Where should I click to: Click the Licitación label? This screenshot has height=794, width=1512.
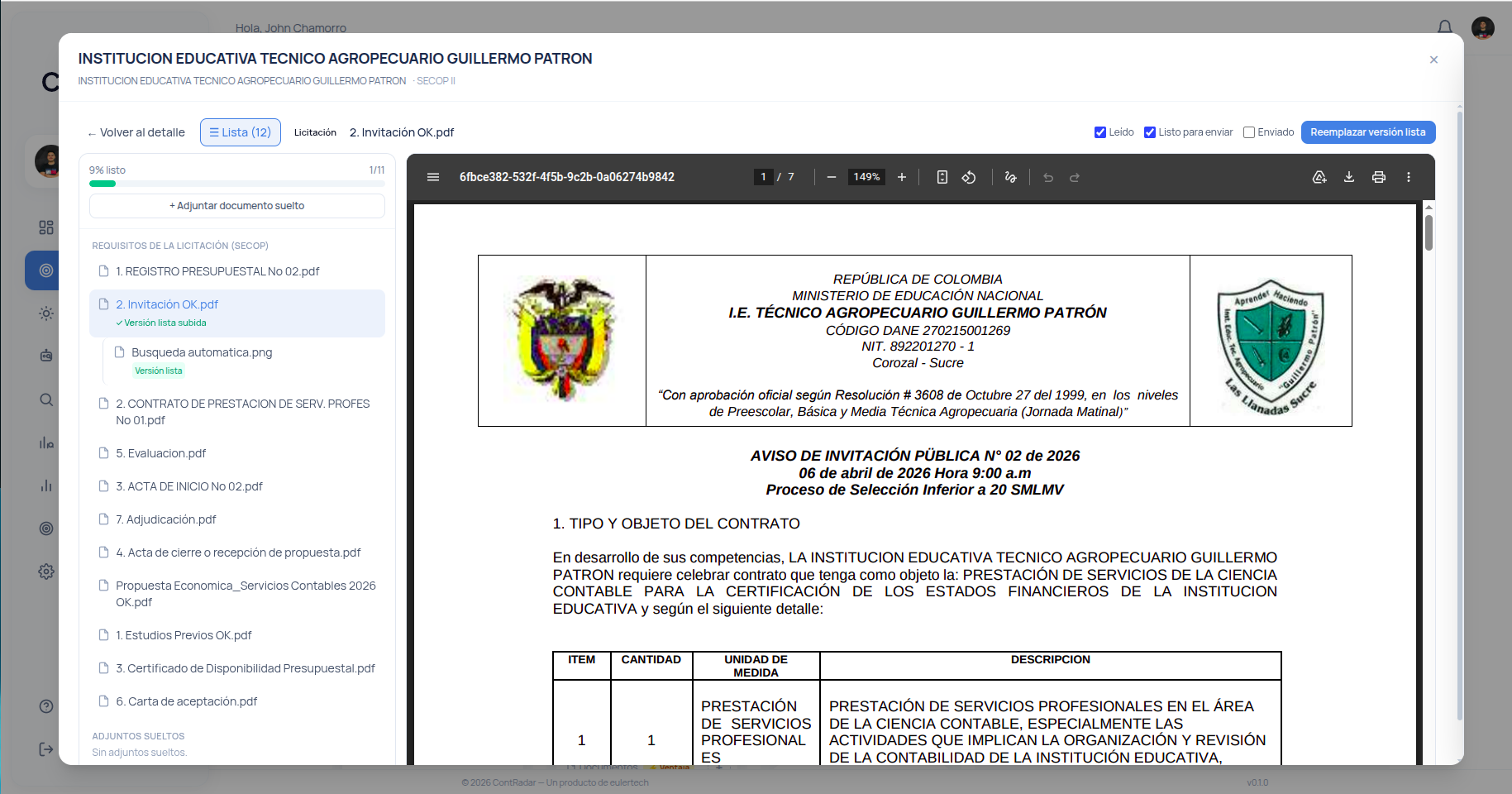(315, 132)
